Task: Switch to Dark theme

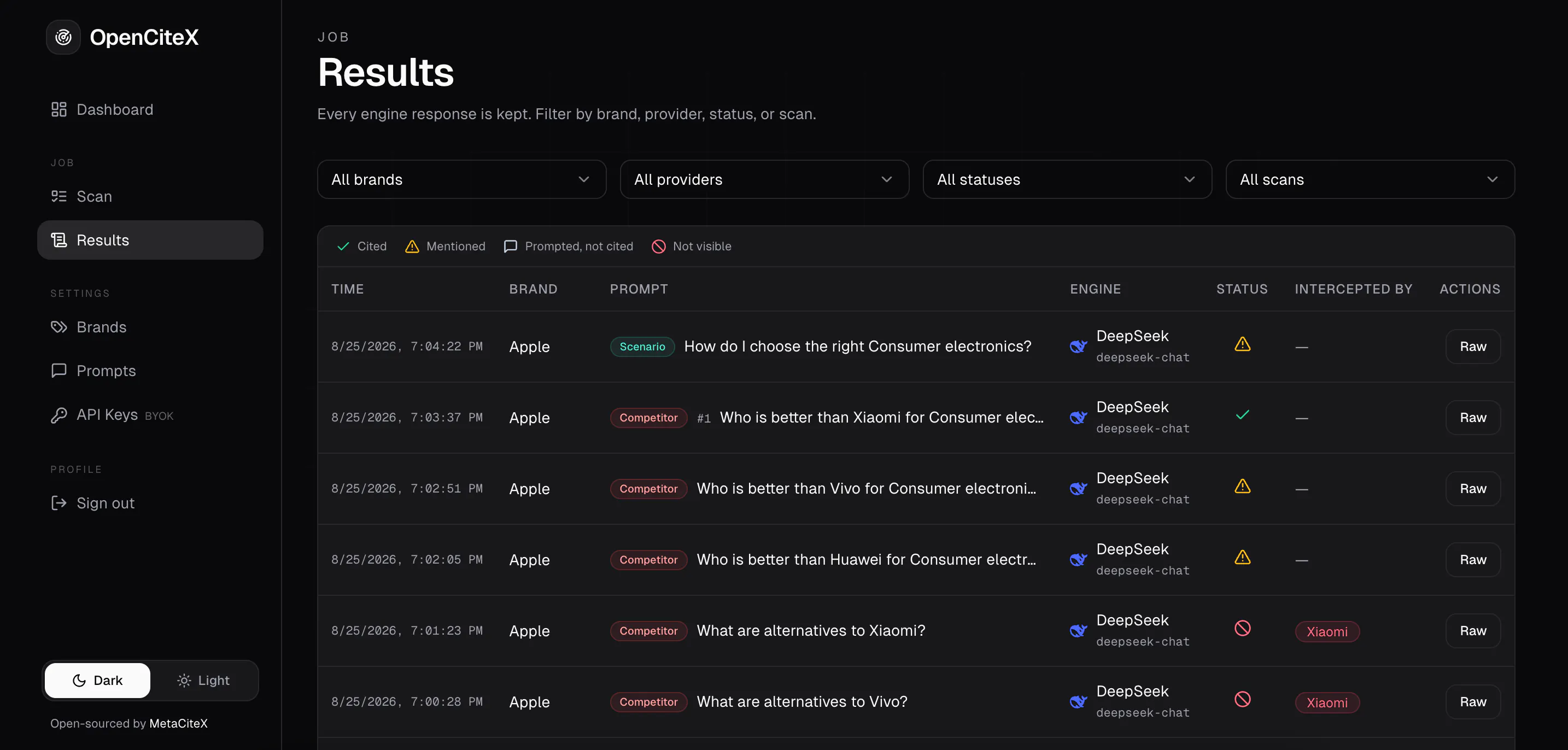Action: tap(97, 681)
